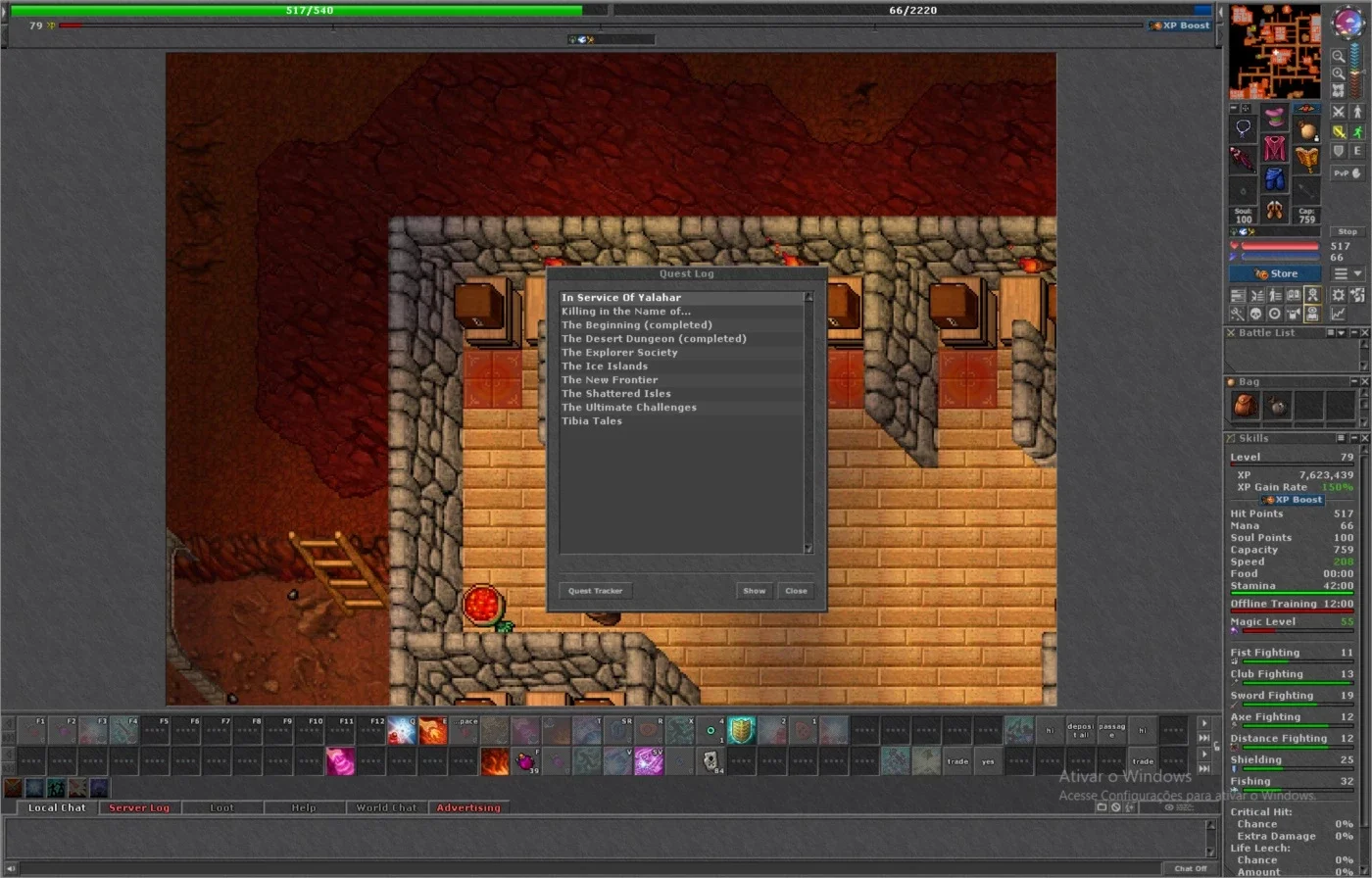Switch to Local Chat tab
This screenshot has width=1372, height=878.
click(x=57, y=807)
